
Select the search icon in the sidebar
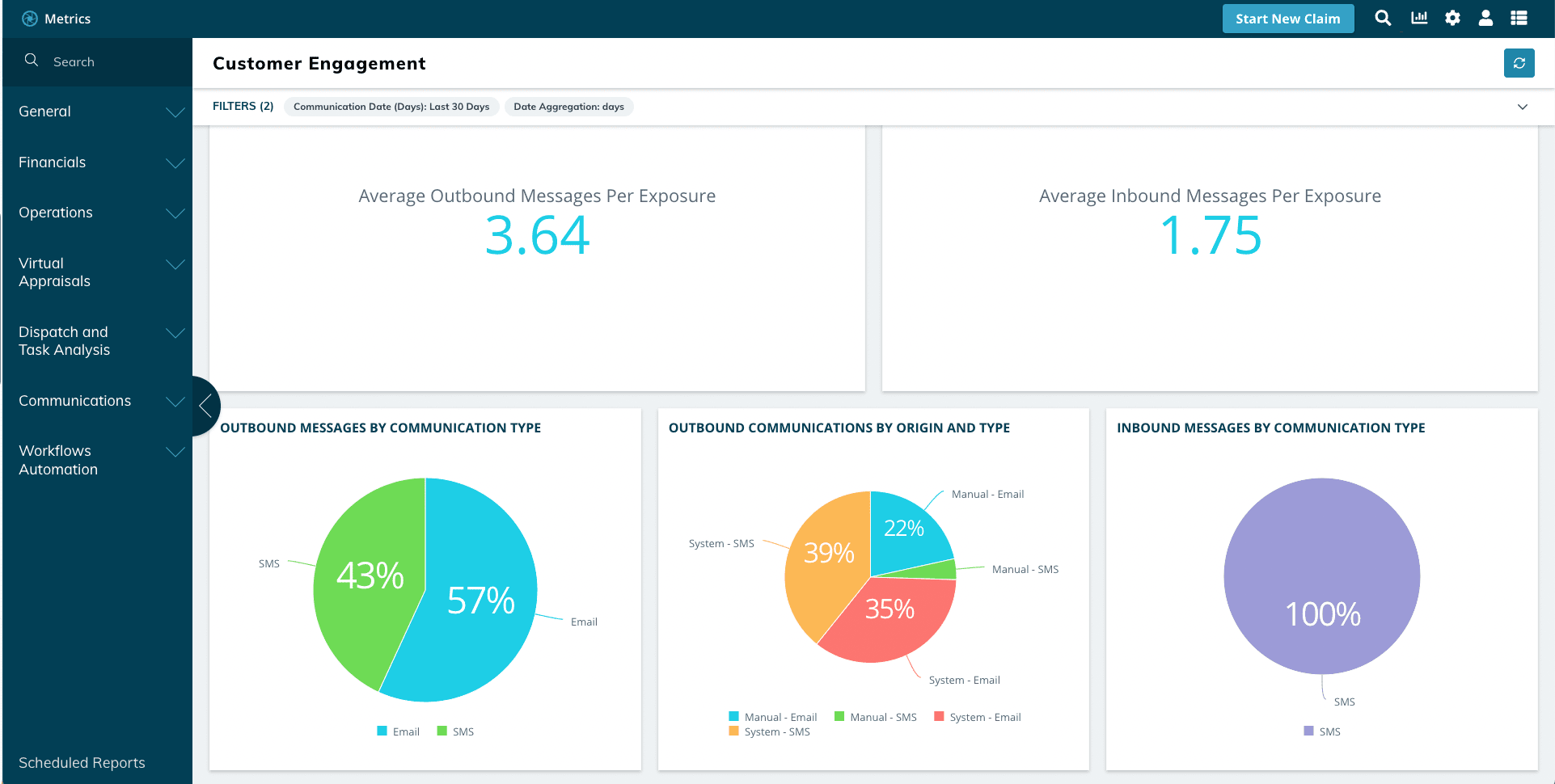click(31, 60)
